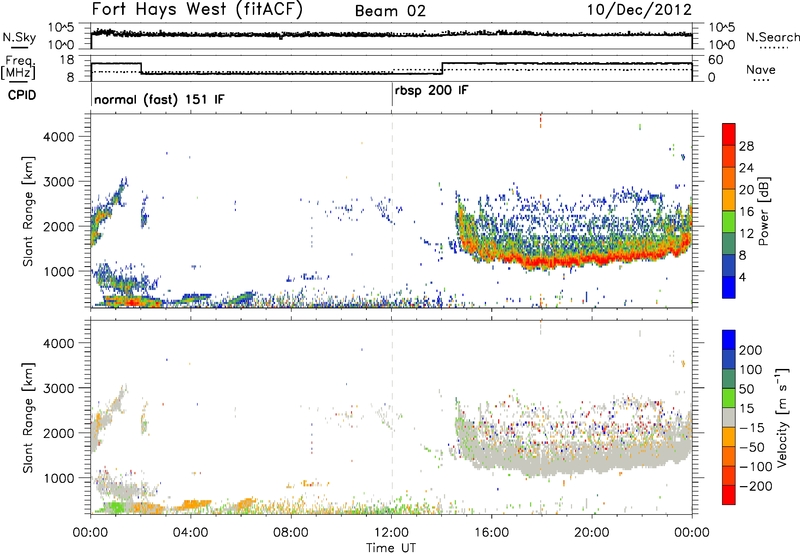Click the blue 4 dB segment of power colorbar
The height and width of the screenshot is (554, 800).
point(729,287)
